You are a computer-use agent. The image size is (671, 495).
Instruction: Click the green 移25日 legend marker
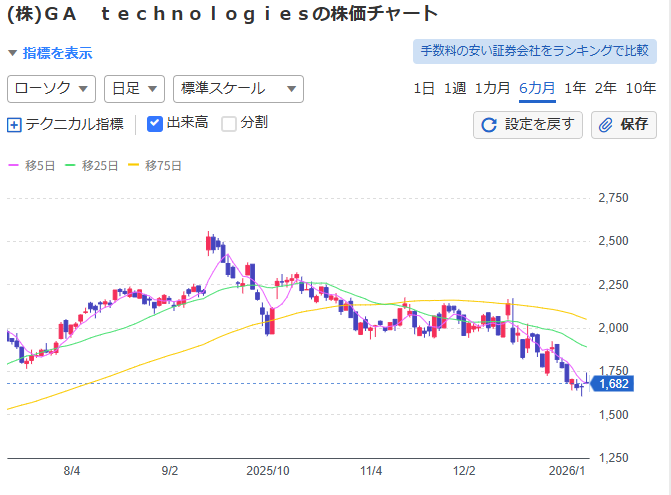click(71, 165)
